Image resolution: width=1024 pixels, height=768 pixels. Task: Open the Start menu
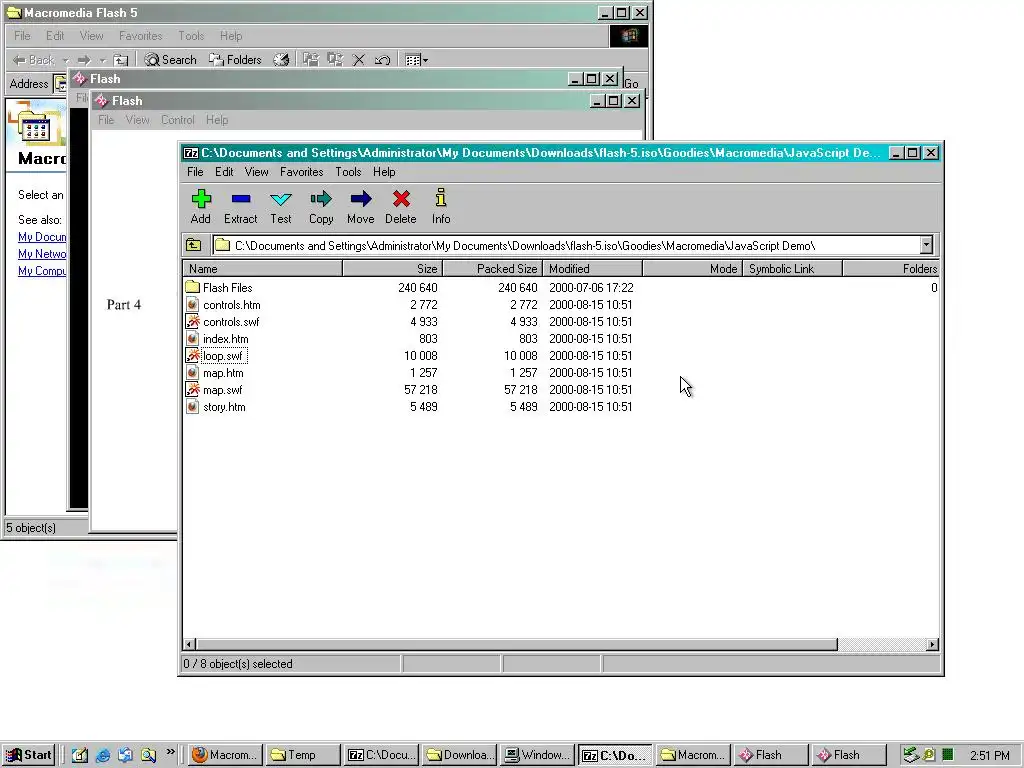[x=28, y=755]
